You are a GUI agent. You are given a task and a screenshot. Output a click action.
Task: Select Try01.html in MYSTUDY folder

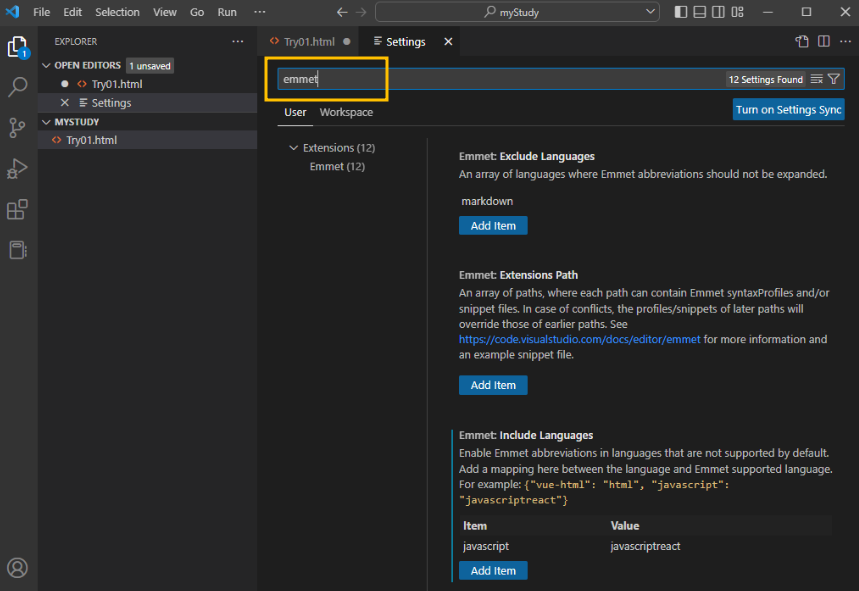click(x=147, y=140)
